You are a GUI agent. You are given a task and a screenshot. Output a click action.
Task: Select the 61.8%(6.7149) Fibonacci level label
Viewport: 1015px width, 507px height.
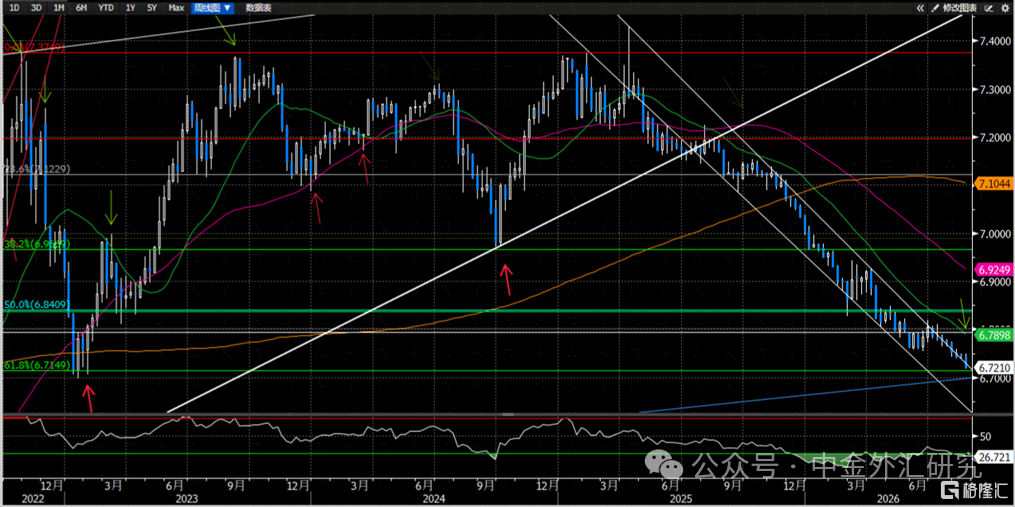point(36,365)
